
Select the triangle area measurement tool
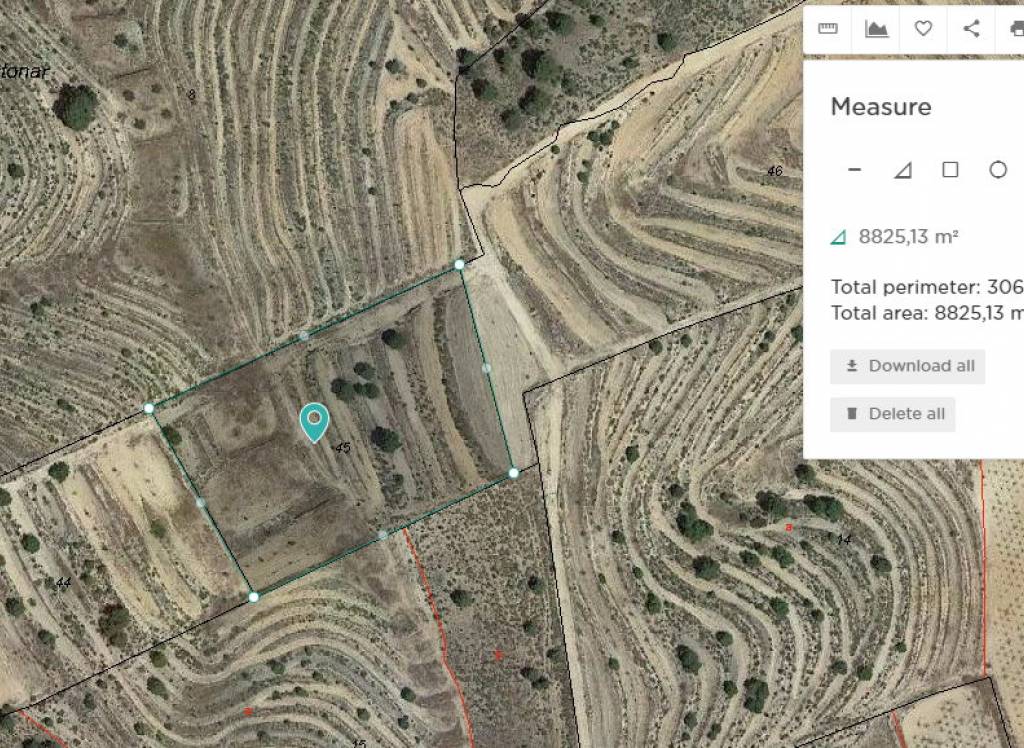(x=904, y=170)
